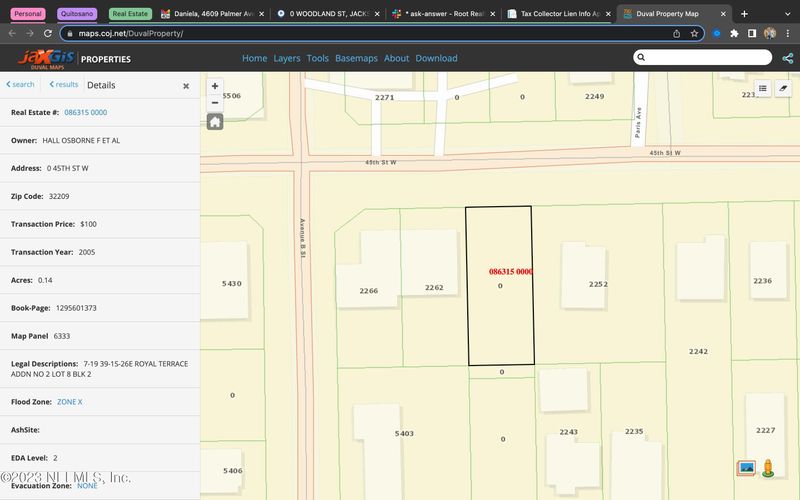Image resolution: width=800 pixels, height=500 pixels.
Task: Expand the tab search chevron
Action: click(x=788, y=14)
